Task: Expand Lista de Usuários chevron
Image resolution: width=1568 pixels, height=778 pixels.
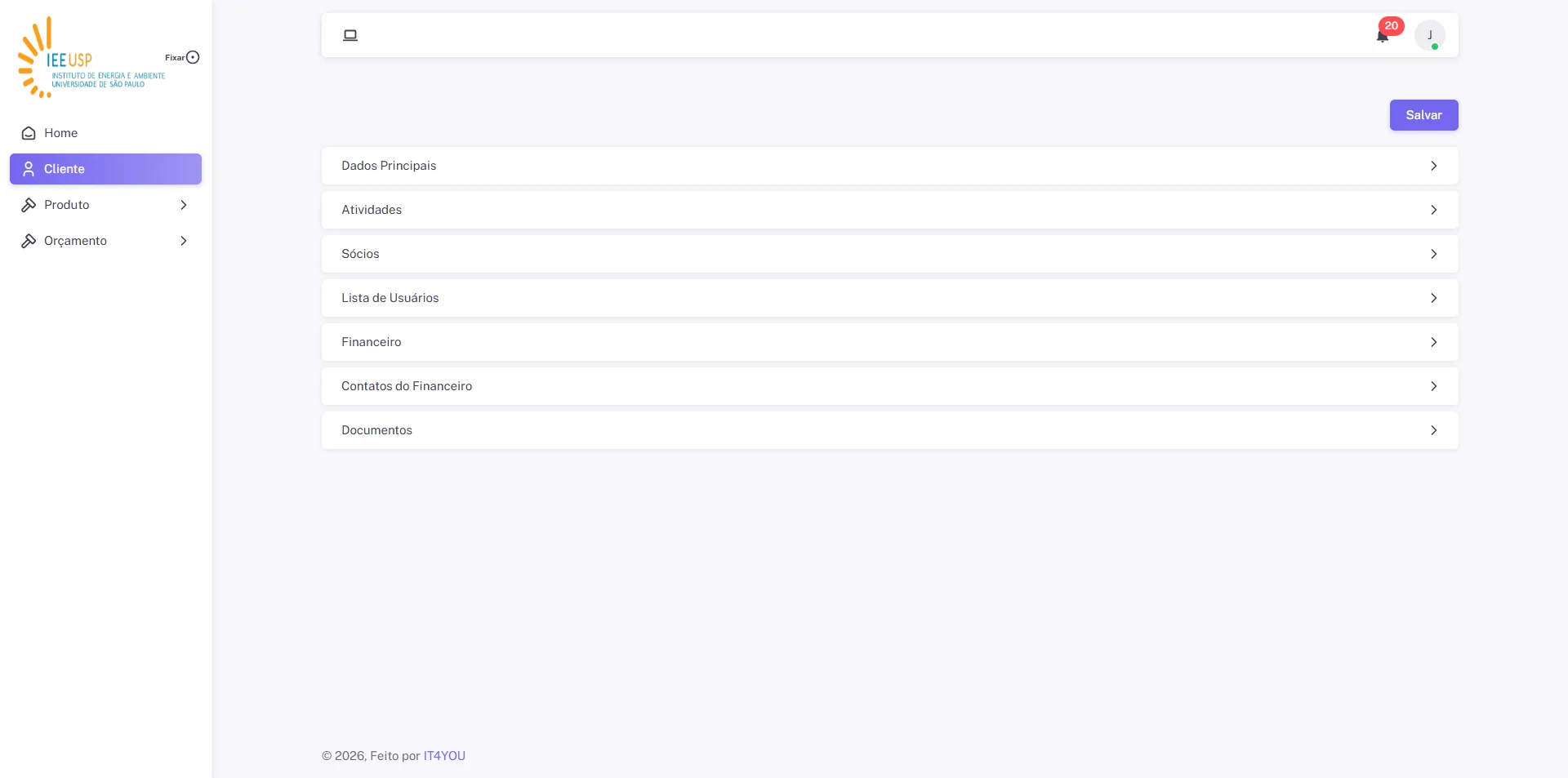Action: pos(1433,298)
